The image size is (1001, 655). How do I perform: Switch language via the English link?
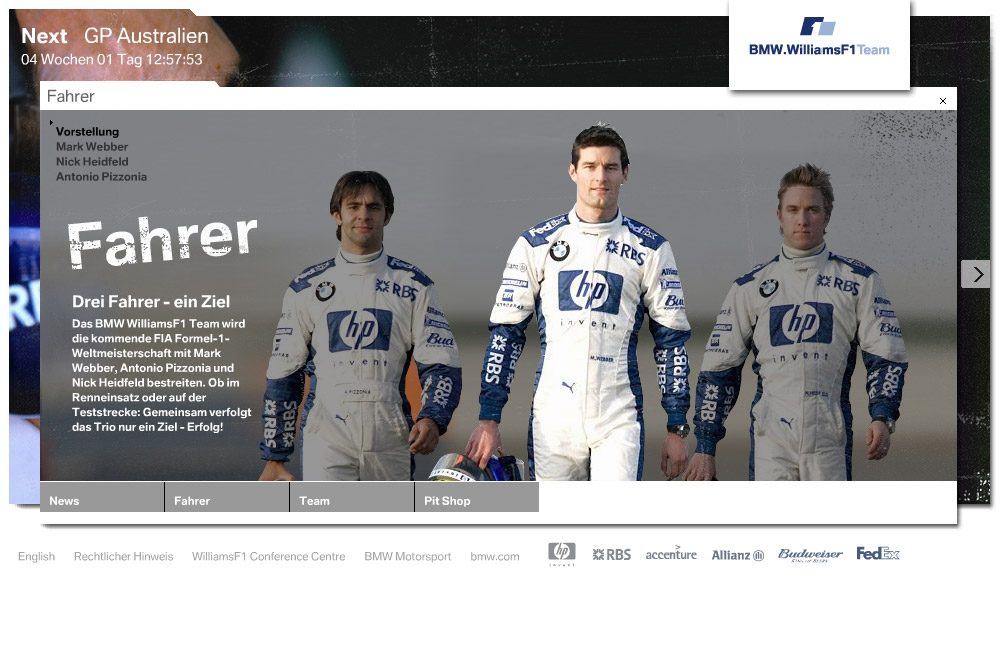click(36, 556)
